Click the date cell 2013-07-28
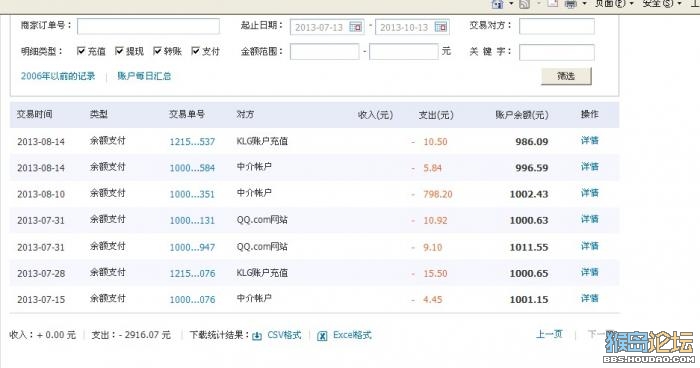 pos(41,273)
